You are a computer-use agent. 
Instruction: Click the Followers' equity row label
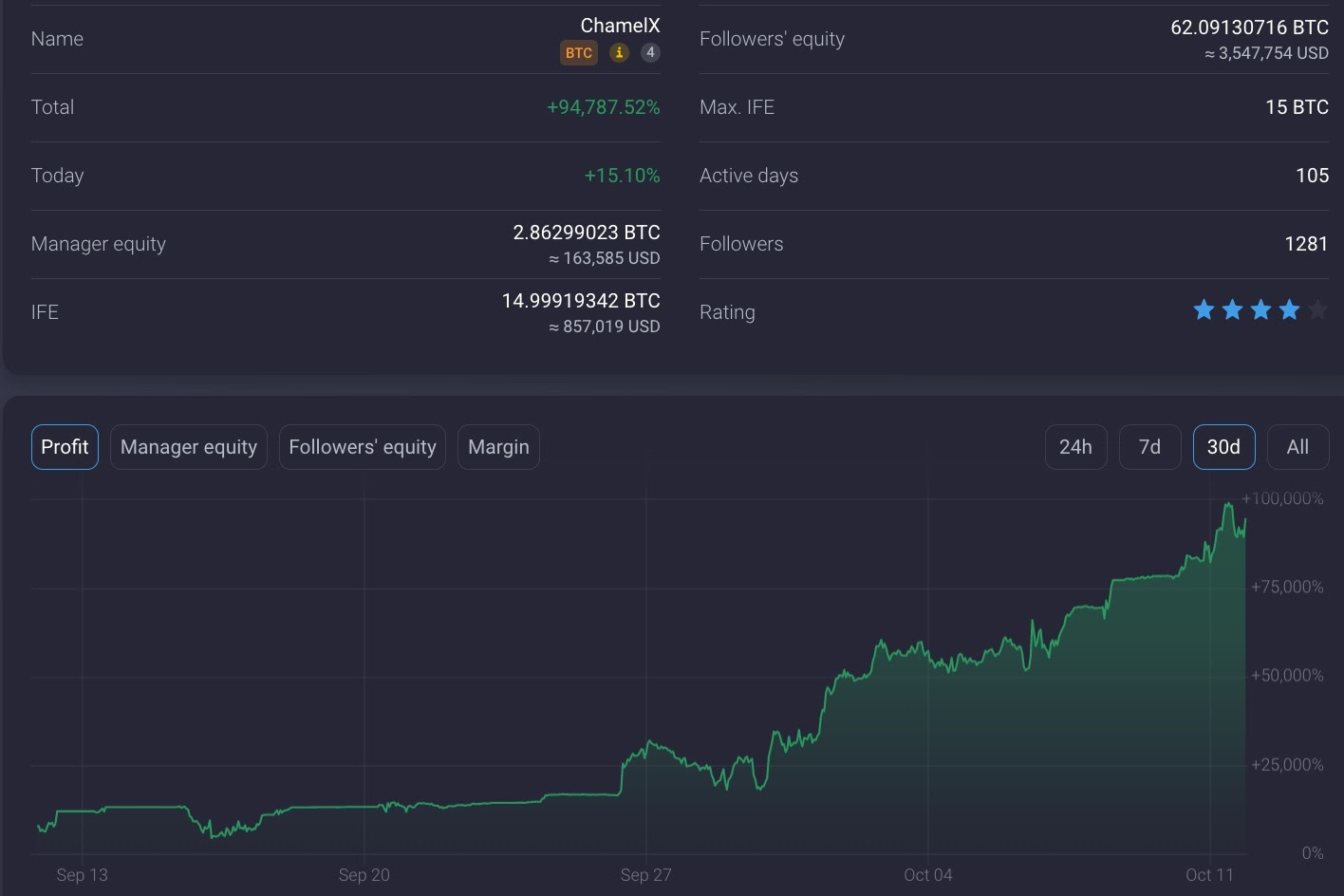(x=772, y=39)
